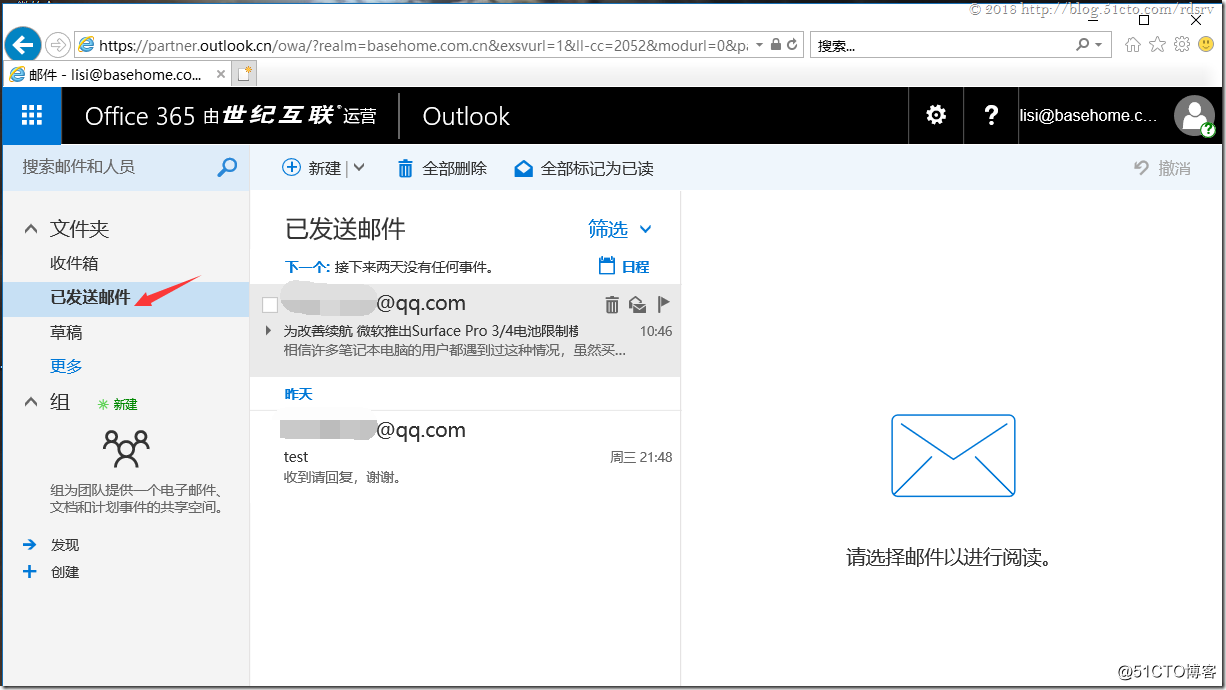
Task: Click the Office 365 brand text
Action: (x=139, y=116)
